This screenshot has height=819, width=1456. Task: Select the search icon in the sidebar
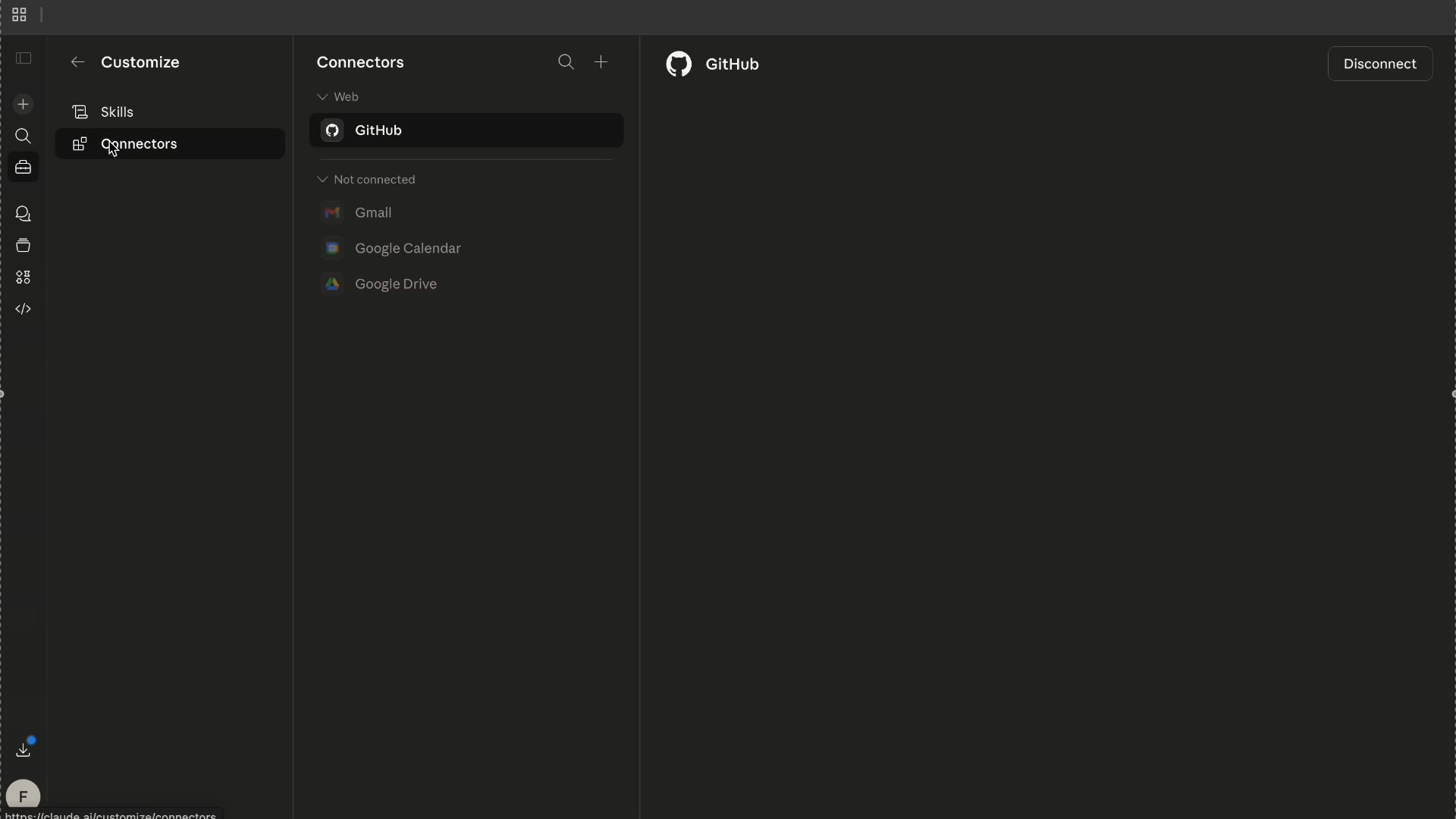click(24, 136)
